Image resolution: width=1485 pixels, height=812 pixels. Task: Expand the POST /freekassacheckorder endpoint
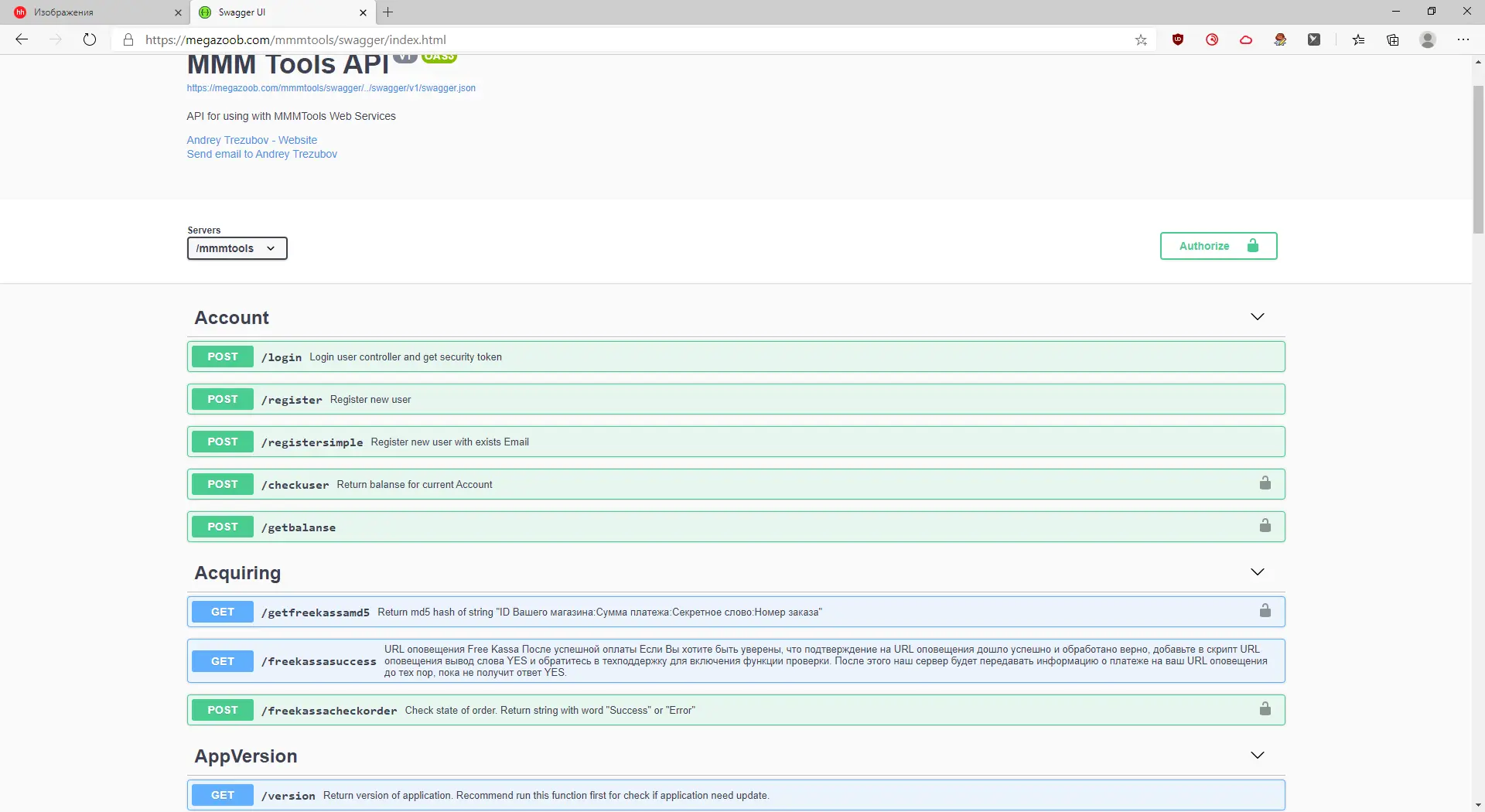coord(736,710)
